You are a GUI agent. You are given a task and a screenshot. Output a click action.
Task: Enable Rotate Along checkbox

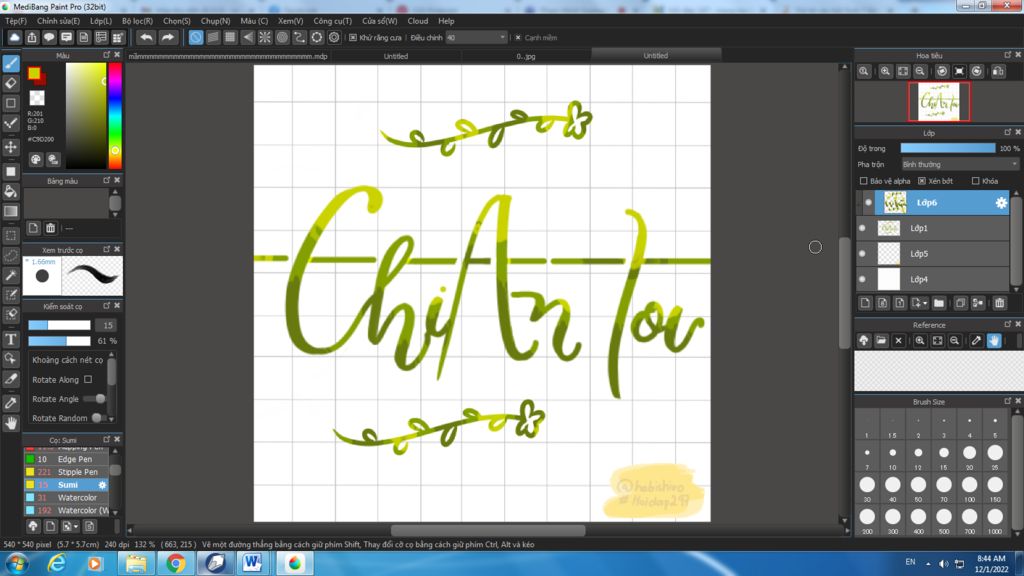click(88, 379)
